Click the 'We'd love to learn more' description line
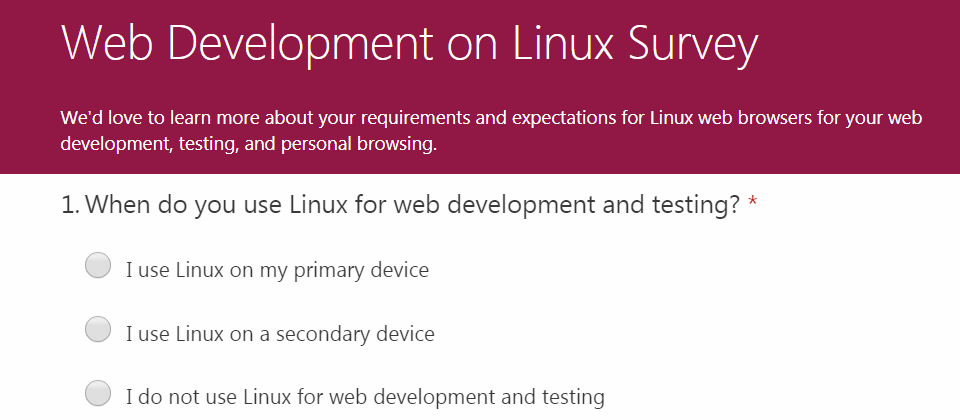 (x=492, y=118)
